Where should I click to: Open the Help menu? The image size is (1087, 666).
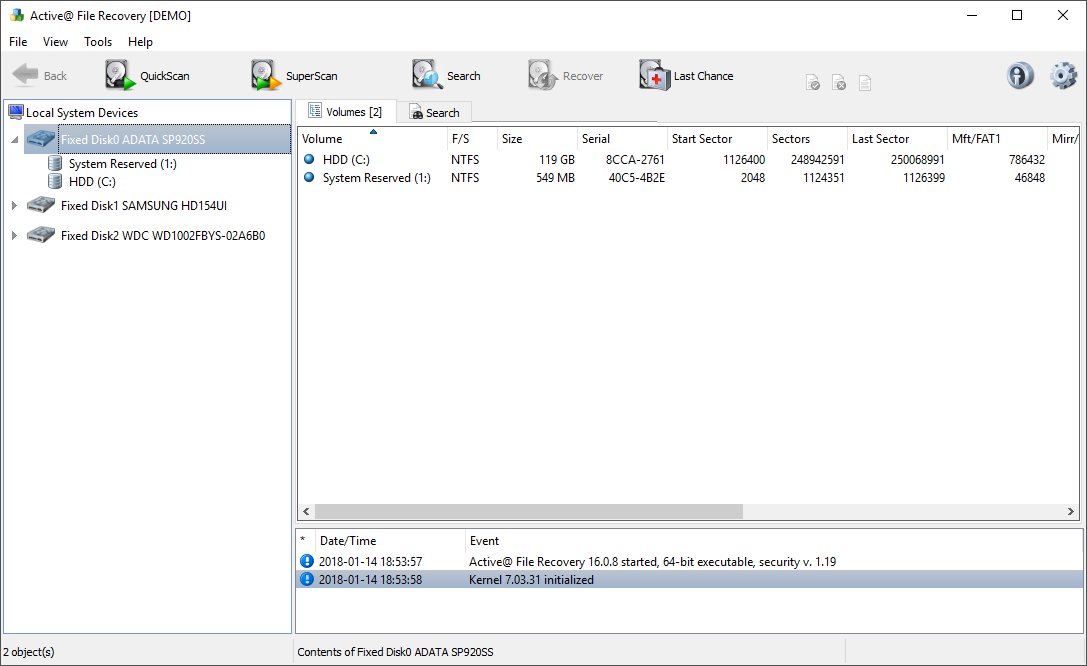[x=140, y=42]
